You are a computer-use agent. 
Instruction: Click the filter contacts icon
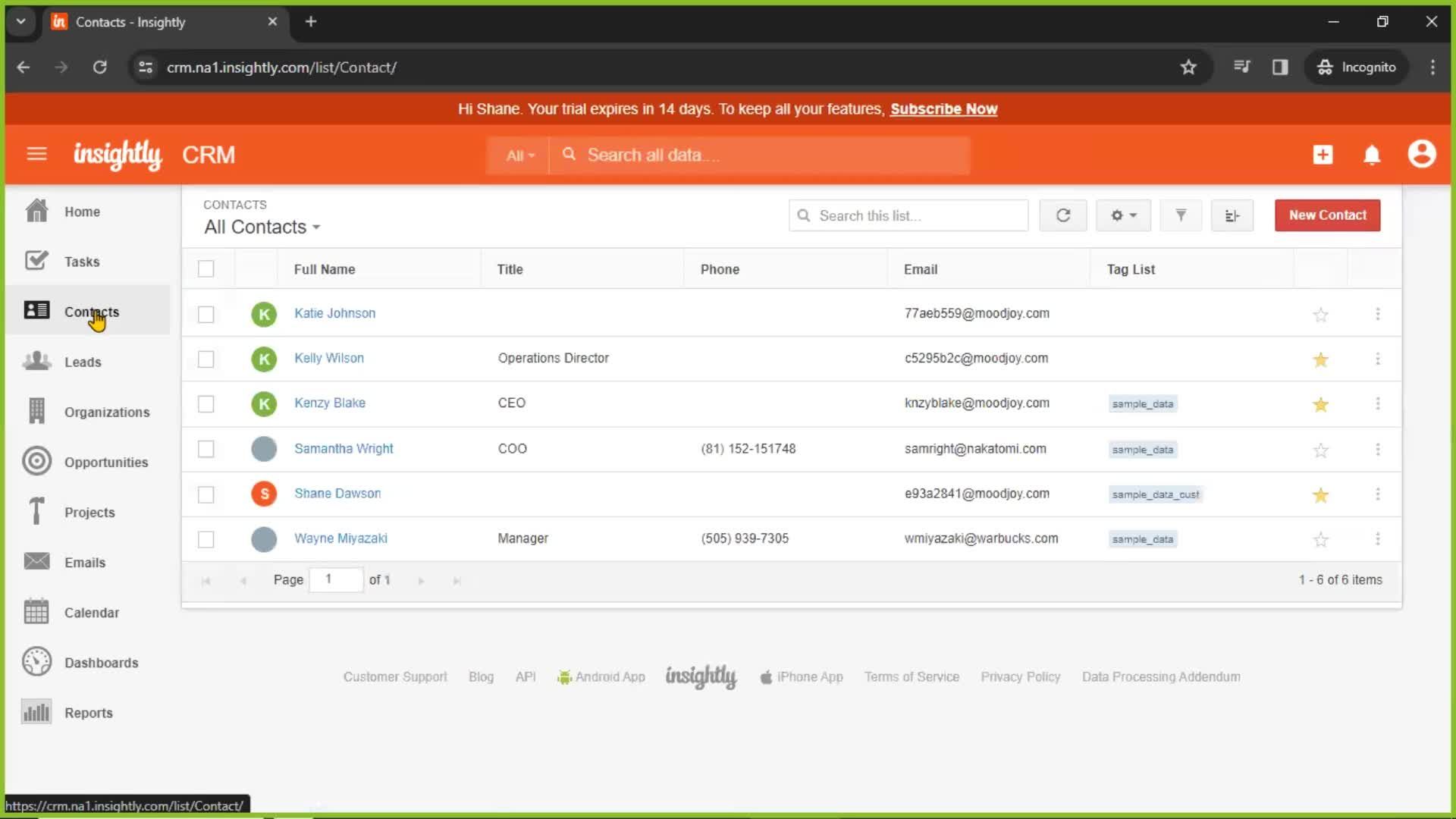point(1180,215)
